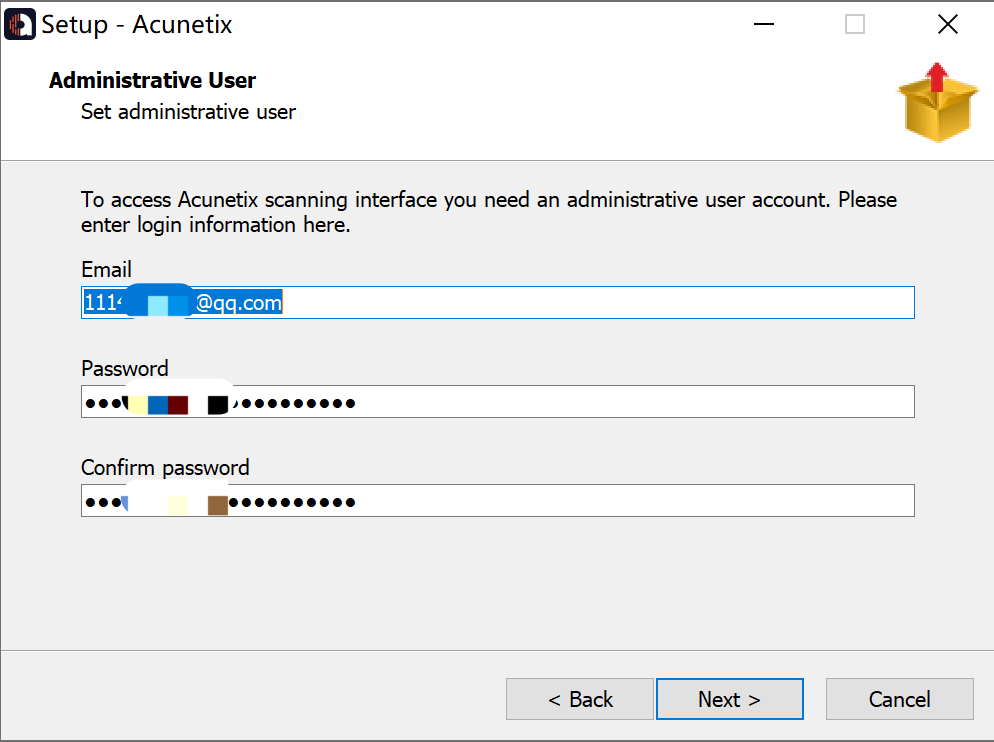Click the Password label text
This screenshot has height=742, width=994.
125,368
